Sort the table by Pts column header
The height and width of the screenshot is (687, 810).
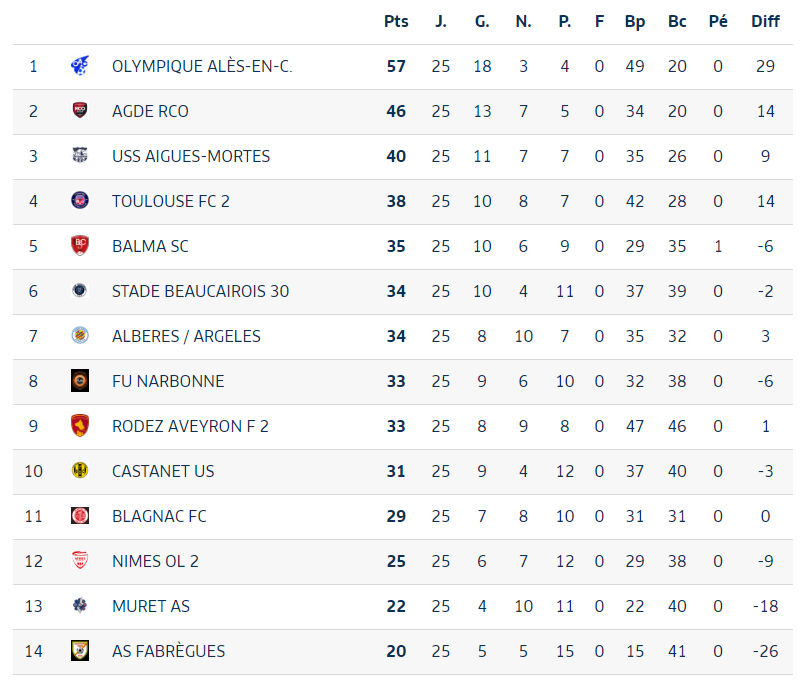[396, 21]
